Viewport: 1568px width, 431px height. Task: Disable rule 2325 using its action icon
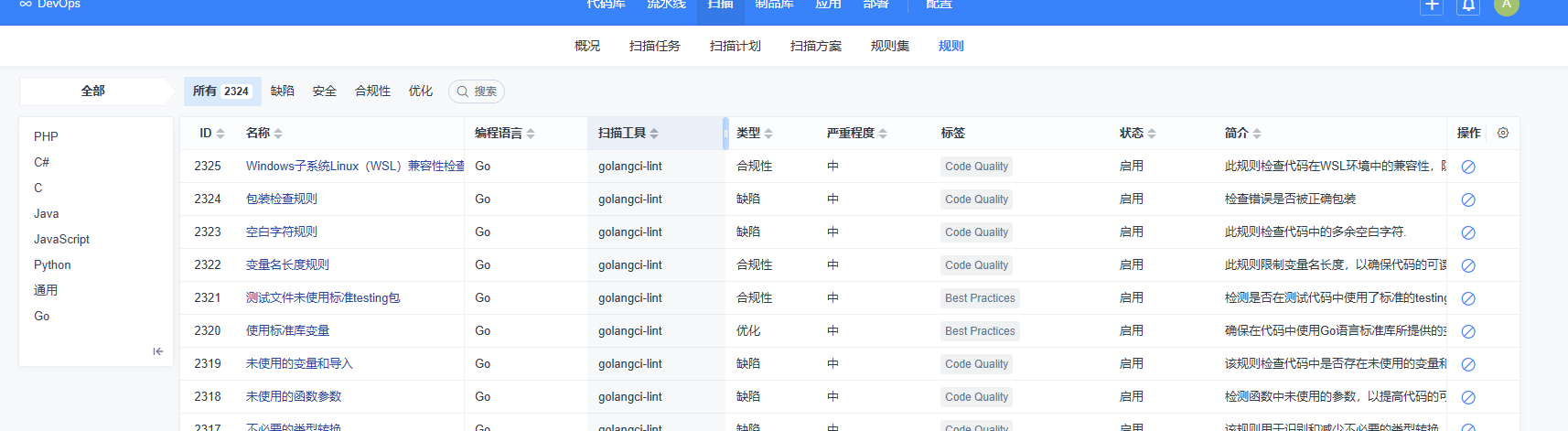click(1468, 167)
